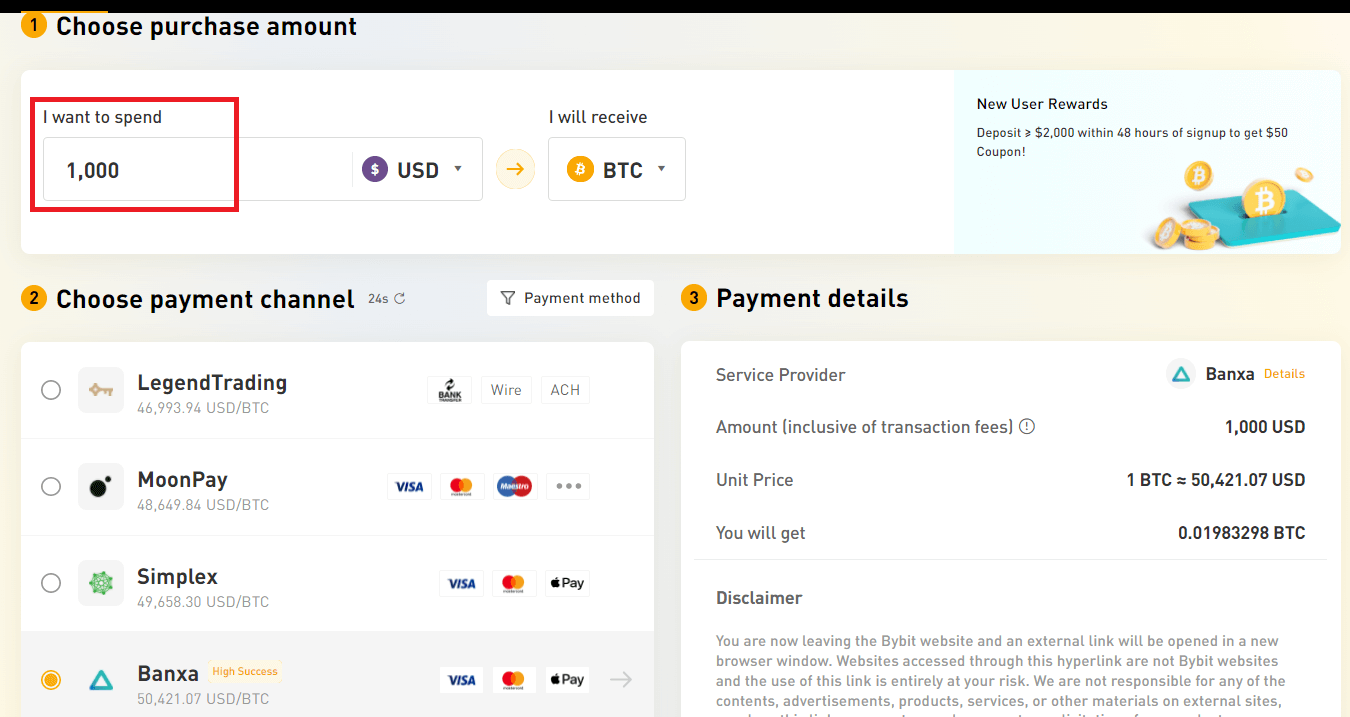The image size is (1350, 717).
Task: Click the Mastercard icon on the Banxa row
Action: tap(514, 679)
